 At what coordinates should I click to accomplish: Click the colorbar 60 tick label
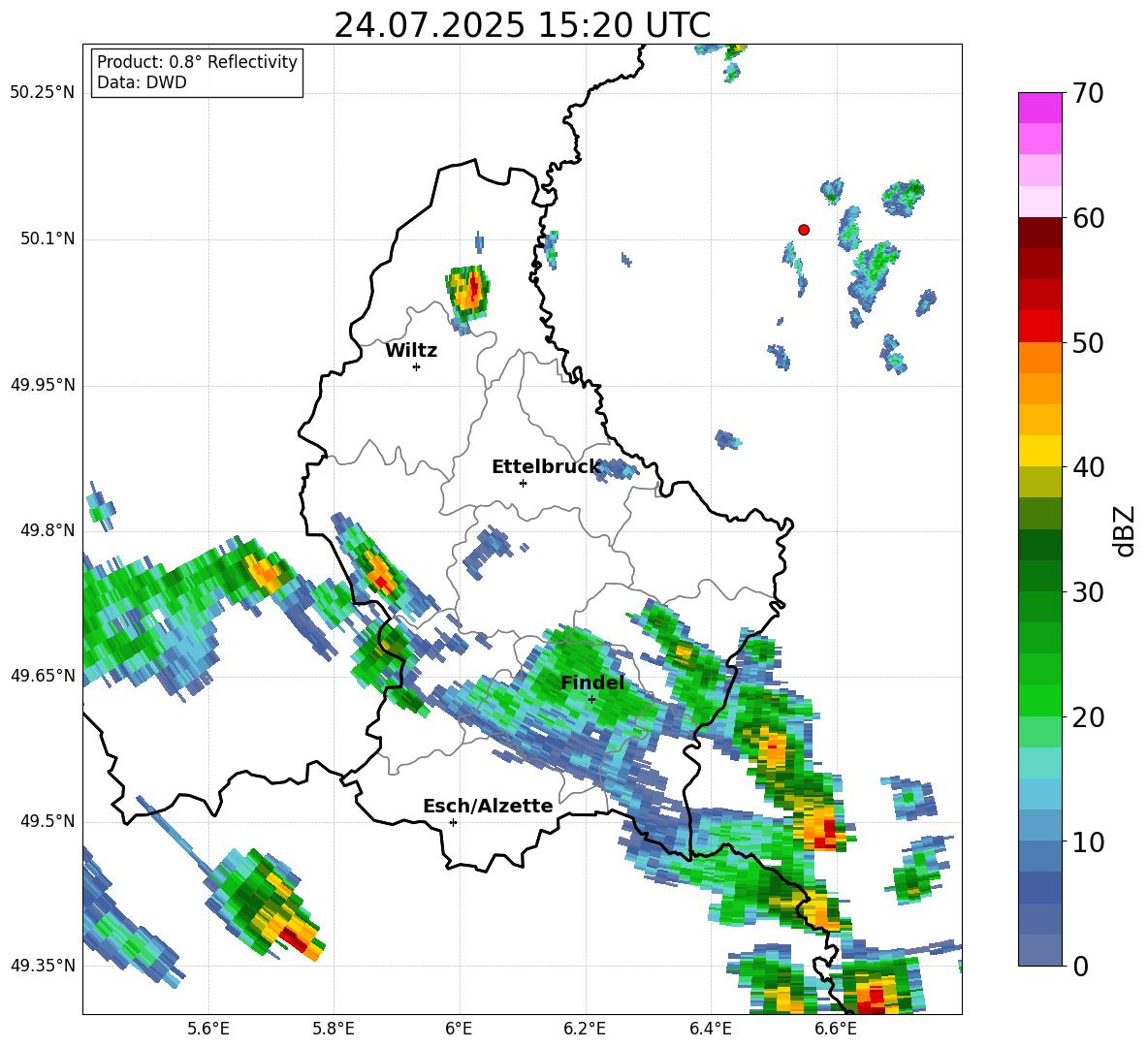tap(1088, 218)
